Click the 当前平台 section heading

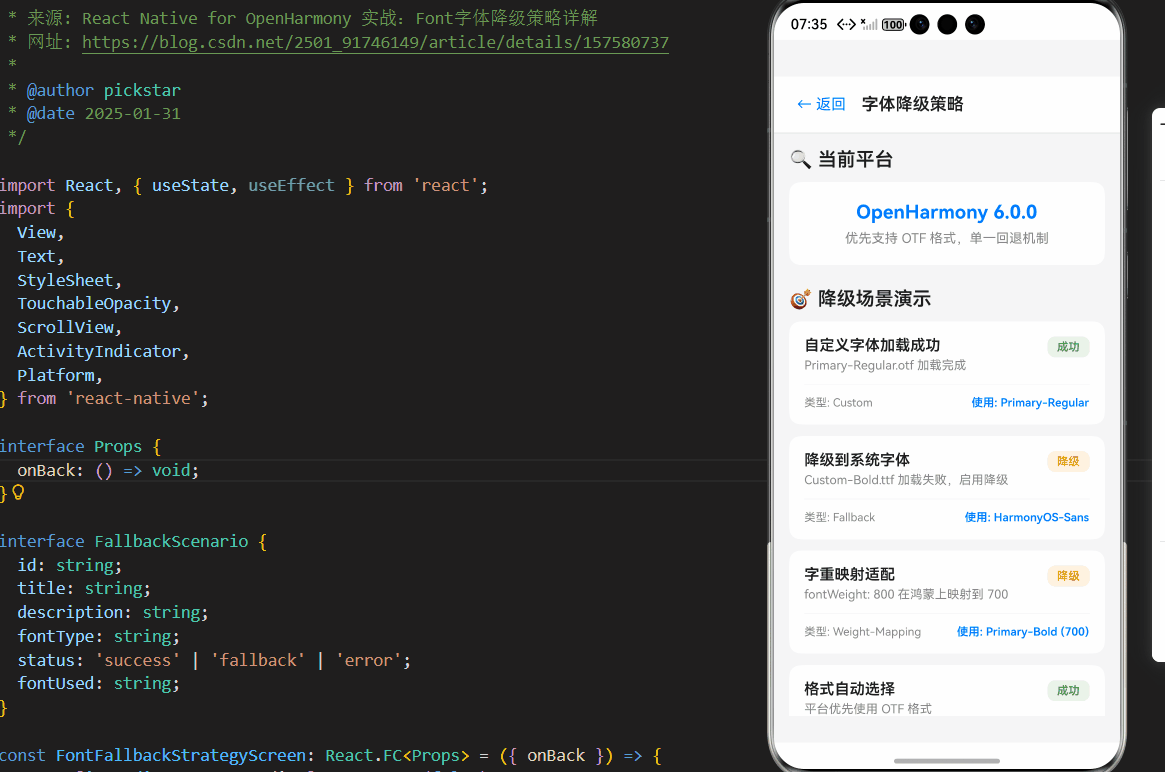pyautogui.click(x=855, y=159)
